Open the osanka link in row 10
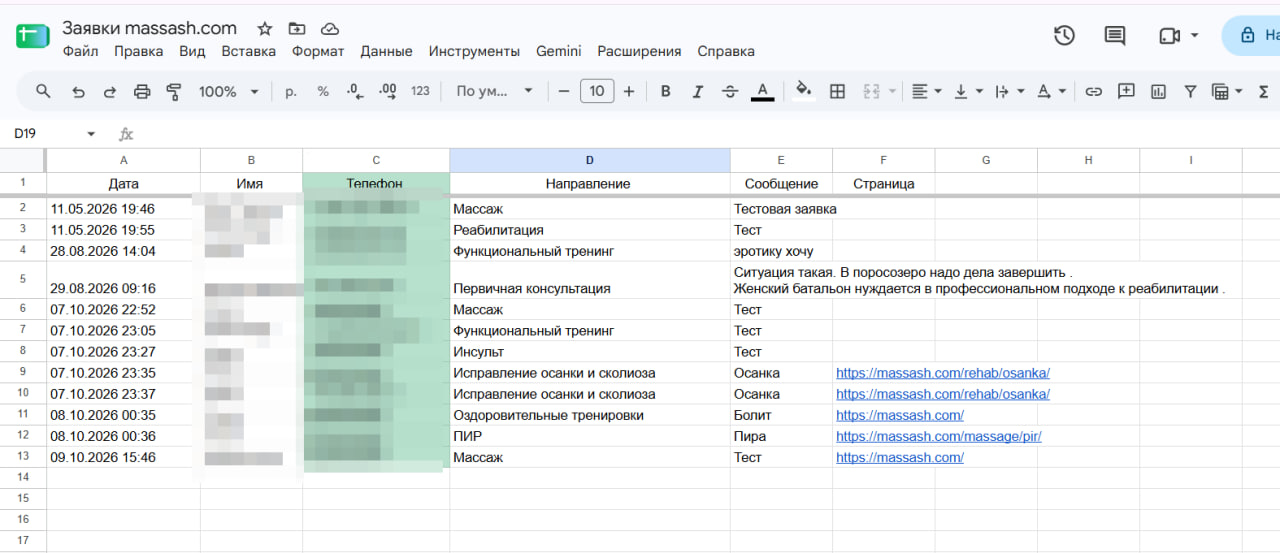This screenshot has height=553, width=1280. coord(943,394)
